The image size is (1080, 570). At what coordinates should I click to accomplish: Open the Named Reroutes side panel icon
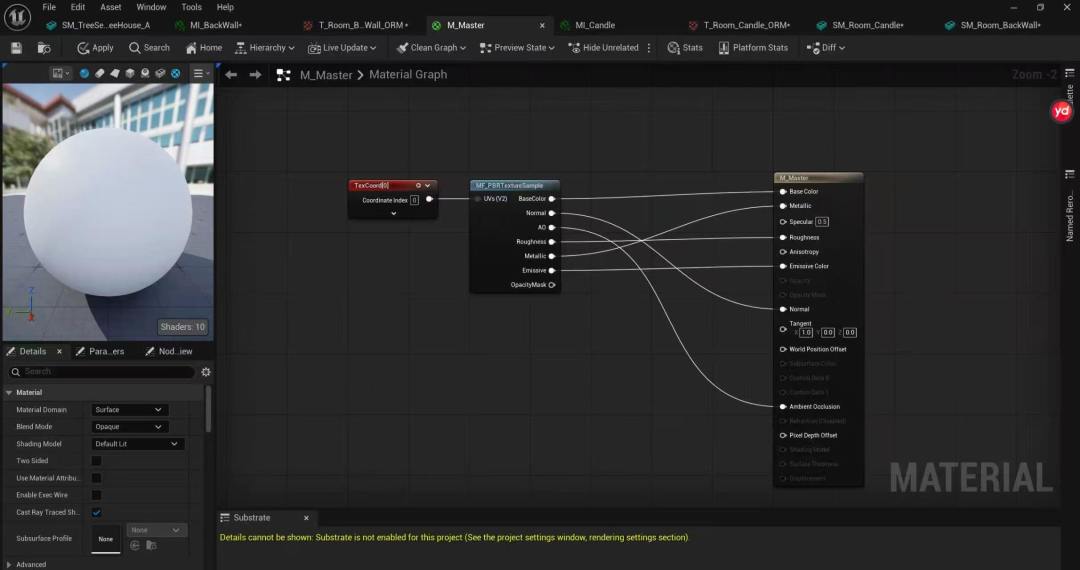[x=1070, y=174]
